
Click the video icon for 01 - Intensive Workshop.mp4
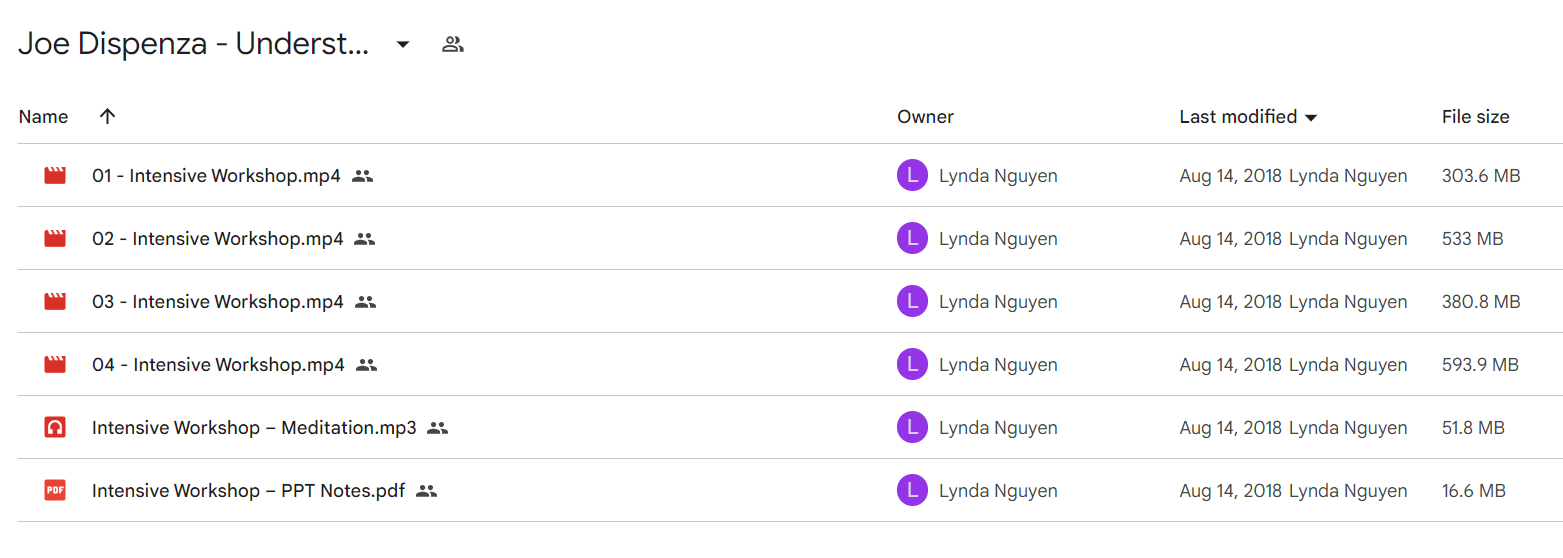(55, 176)
